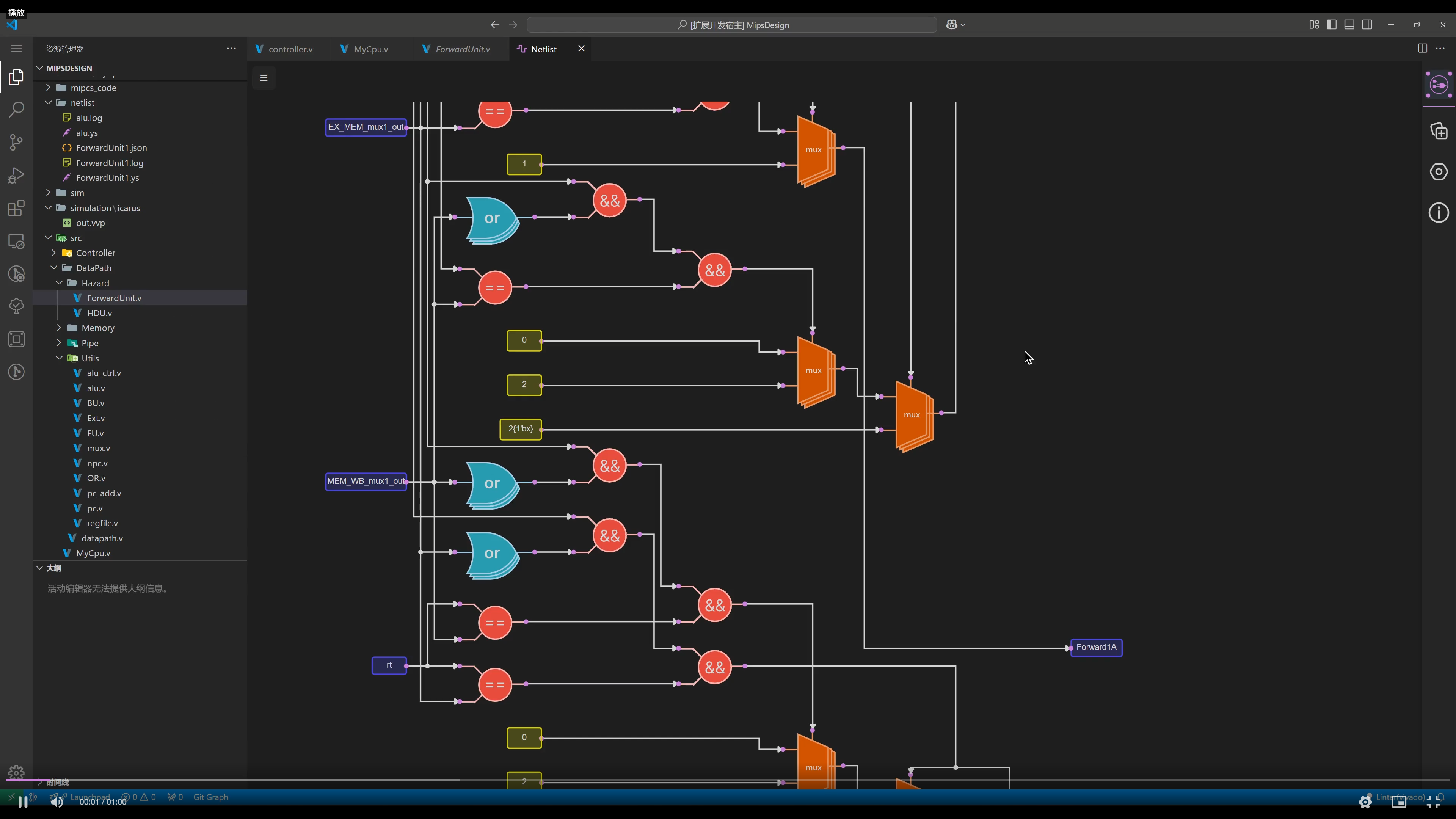Toggle the secondary side bar layout button
The image size is (1456, 819).
click(1367, 24)
